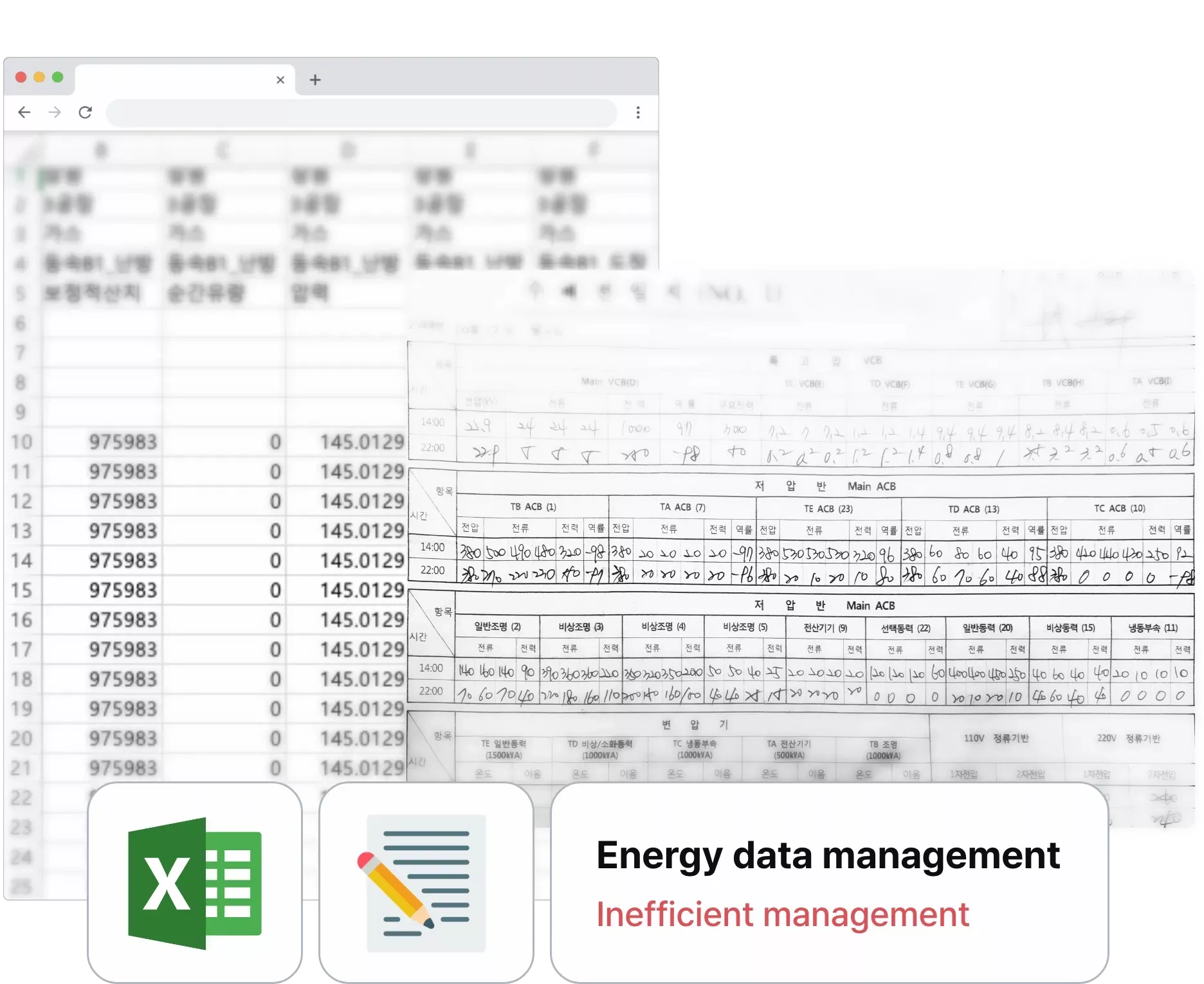Image resolution: width=1204 pixels, height=984 pixels.
Task: Click the browser forward arrow
Action: click(55, 113)
